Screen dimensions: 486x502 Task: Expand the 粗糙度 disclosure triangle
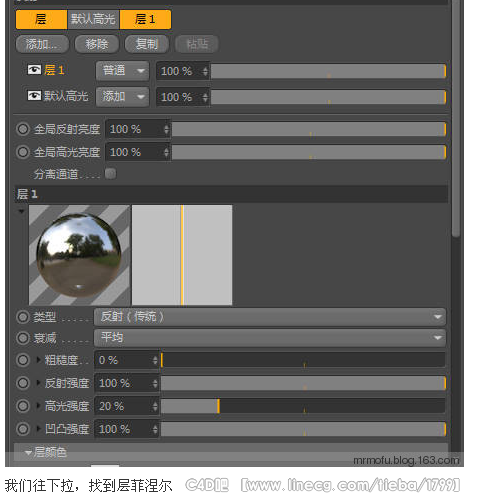point(38,360)
